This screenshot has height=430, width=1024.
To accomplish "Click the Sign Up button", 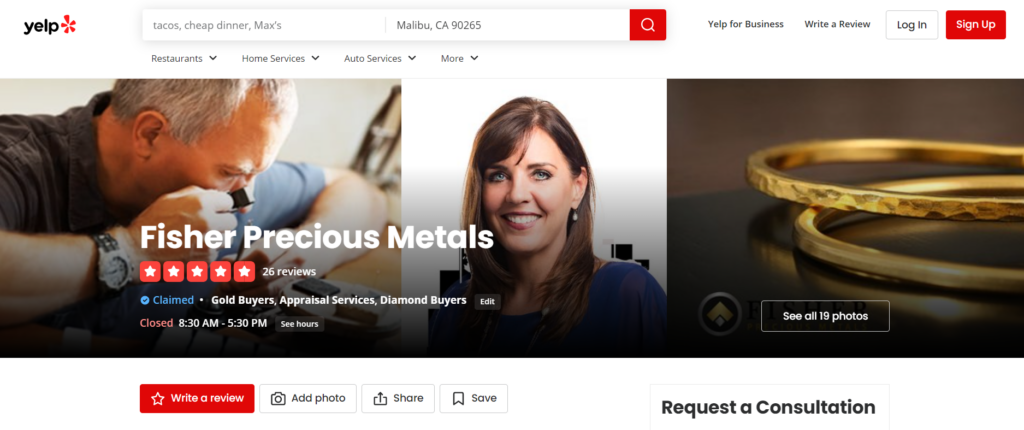I will point(976,25).
